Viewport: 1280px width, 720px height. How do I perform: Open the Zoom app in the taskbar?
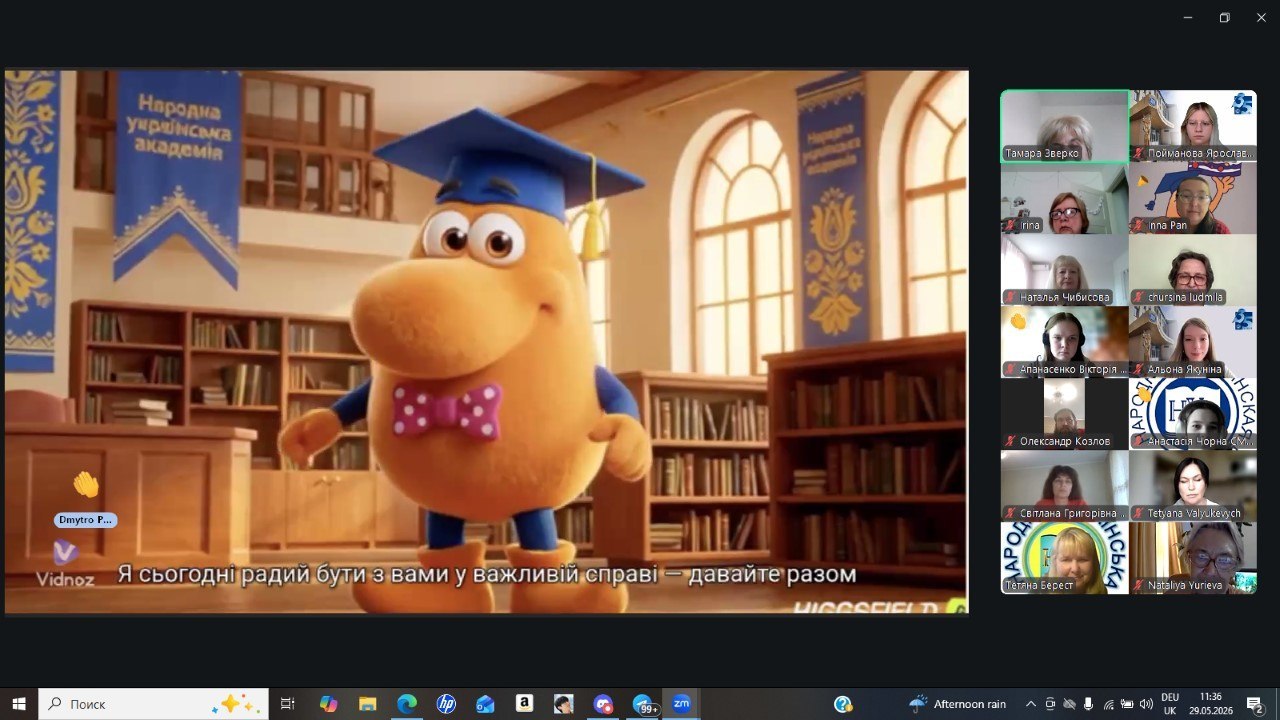[x=681, y=704]
